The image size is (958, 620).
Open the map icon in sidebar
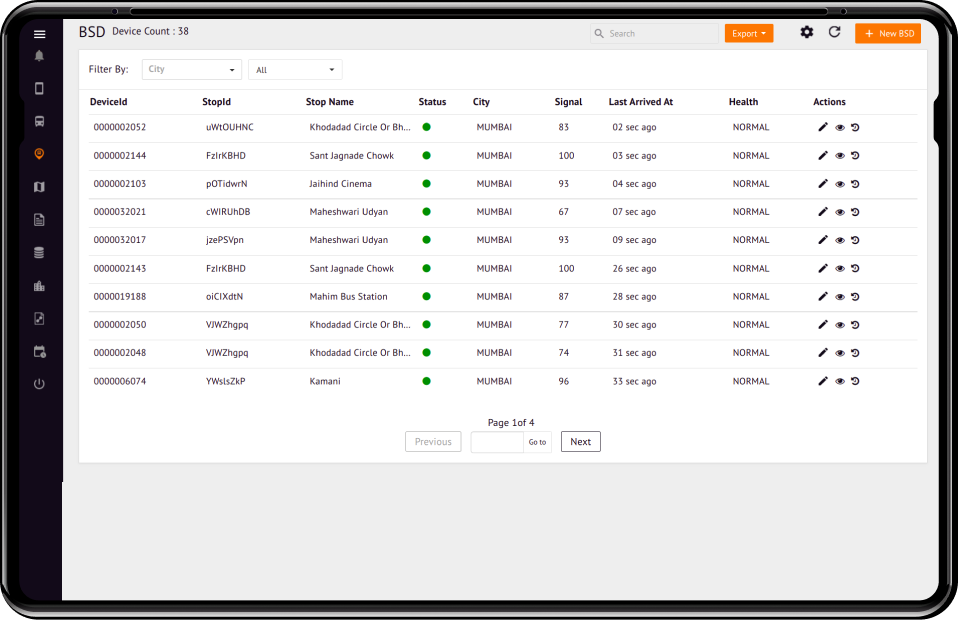(x=39, y=187)
